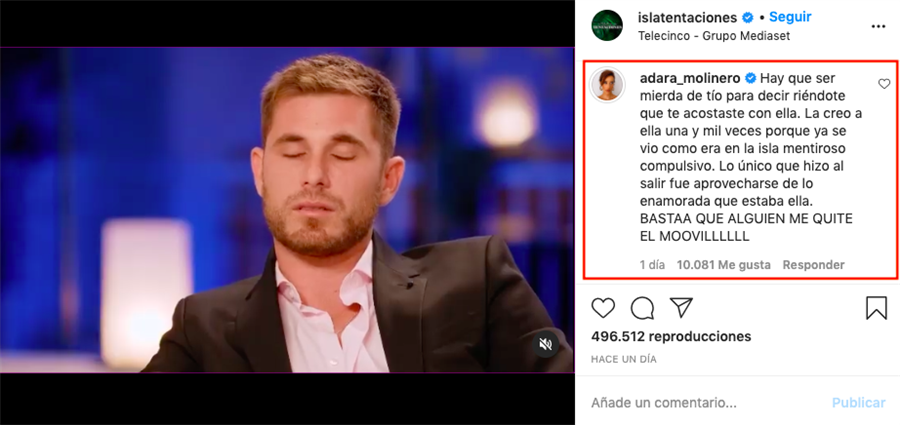Save post with bookmark icon
This screenshot has height=425, width=900.
point(876,308)
